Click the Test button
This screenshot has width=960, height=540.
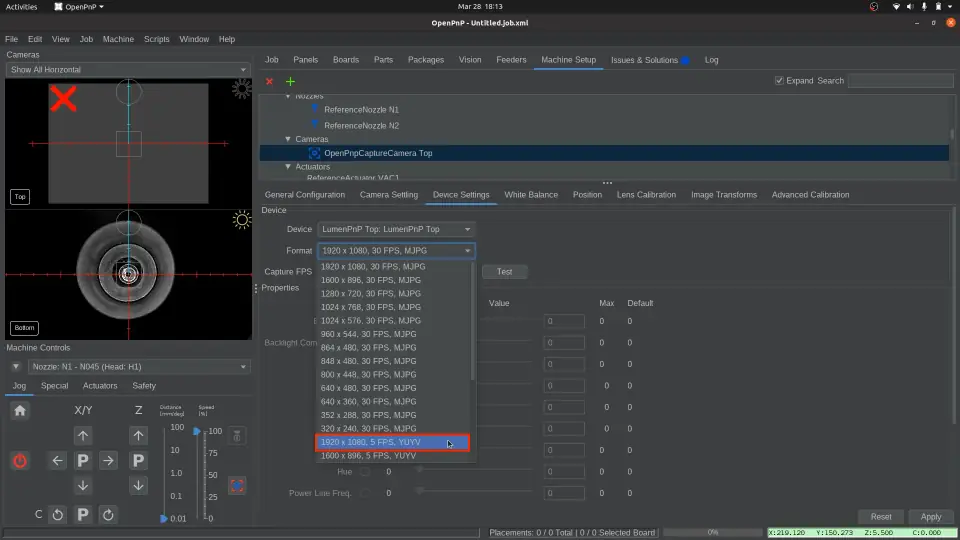click(504, 272)
